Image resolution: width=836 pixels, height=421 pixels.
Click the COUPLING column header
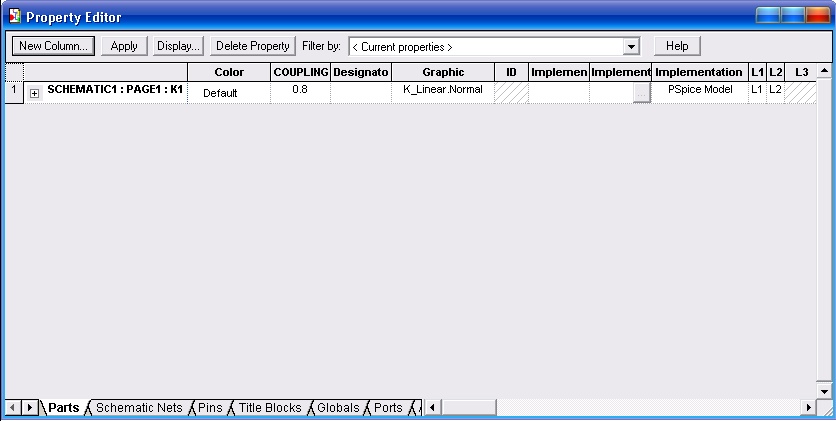(x=301, y=72)
